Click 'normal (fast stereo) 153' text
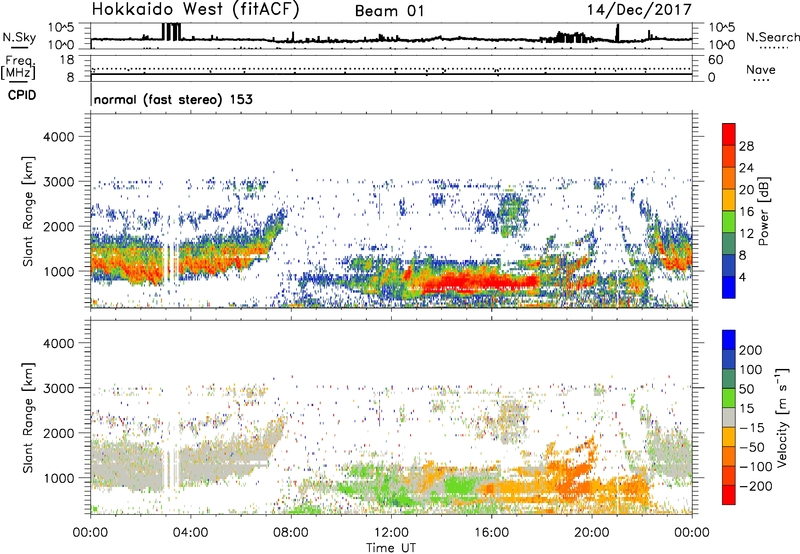This screenshot has height=554, width=800. pyautogui.click(x=173, y=99)
